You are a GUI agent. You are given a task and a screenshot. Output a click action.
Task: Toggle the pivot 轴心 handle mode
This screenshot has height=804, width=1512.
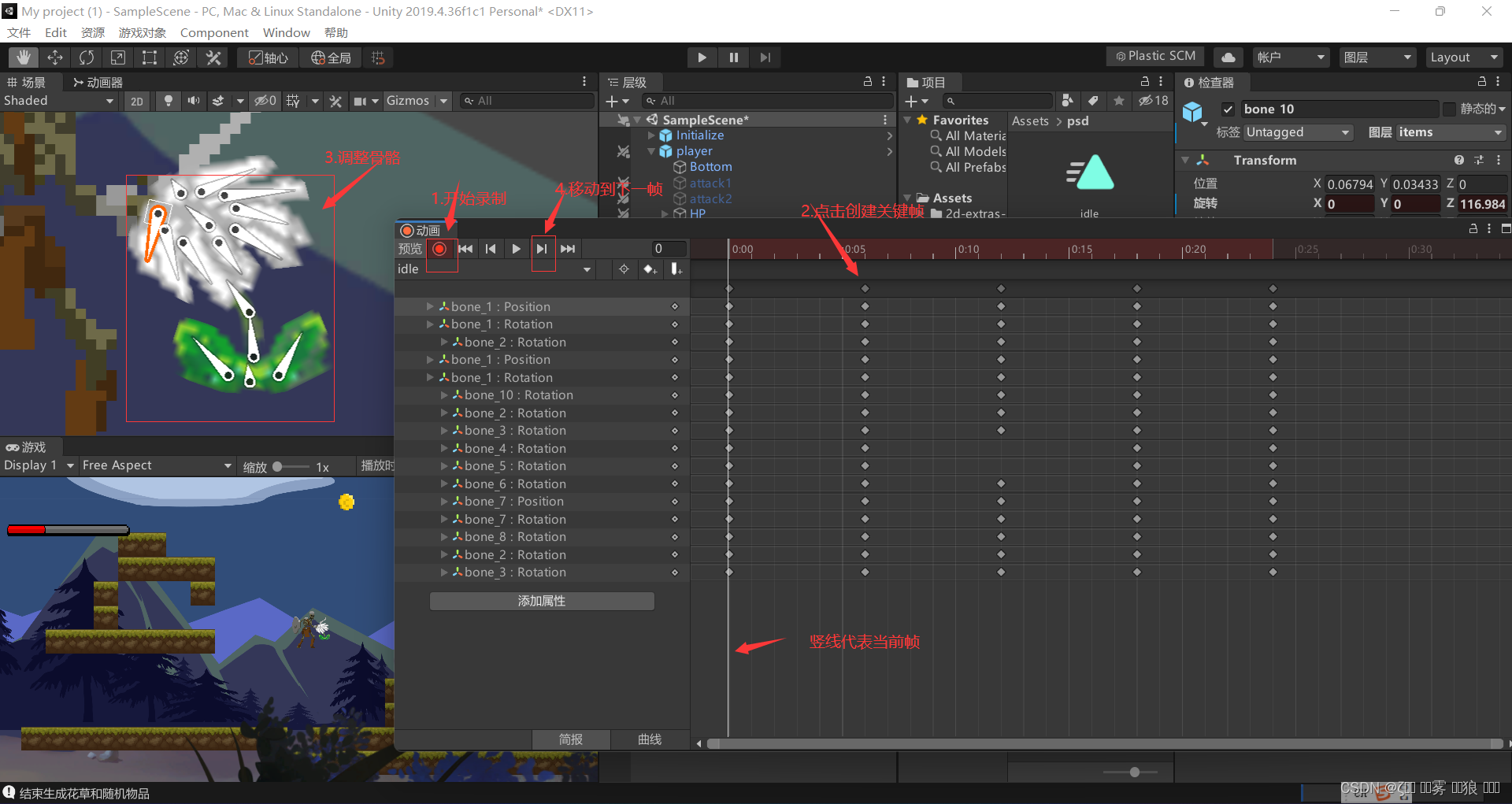coord(269,57)
